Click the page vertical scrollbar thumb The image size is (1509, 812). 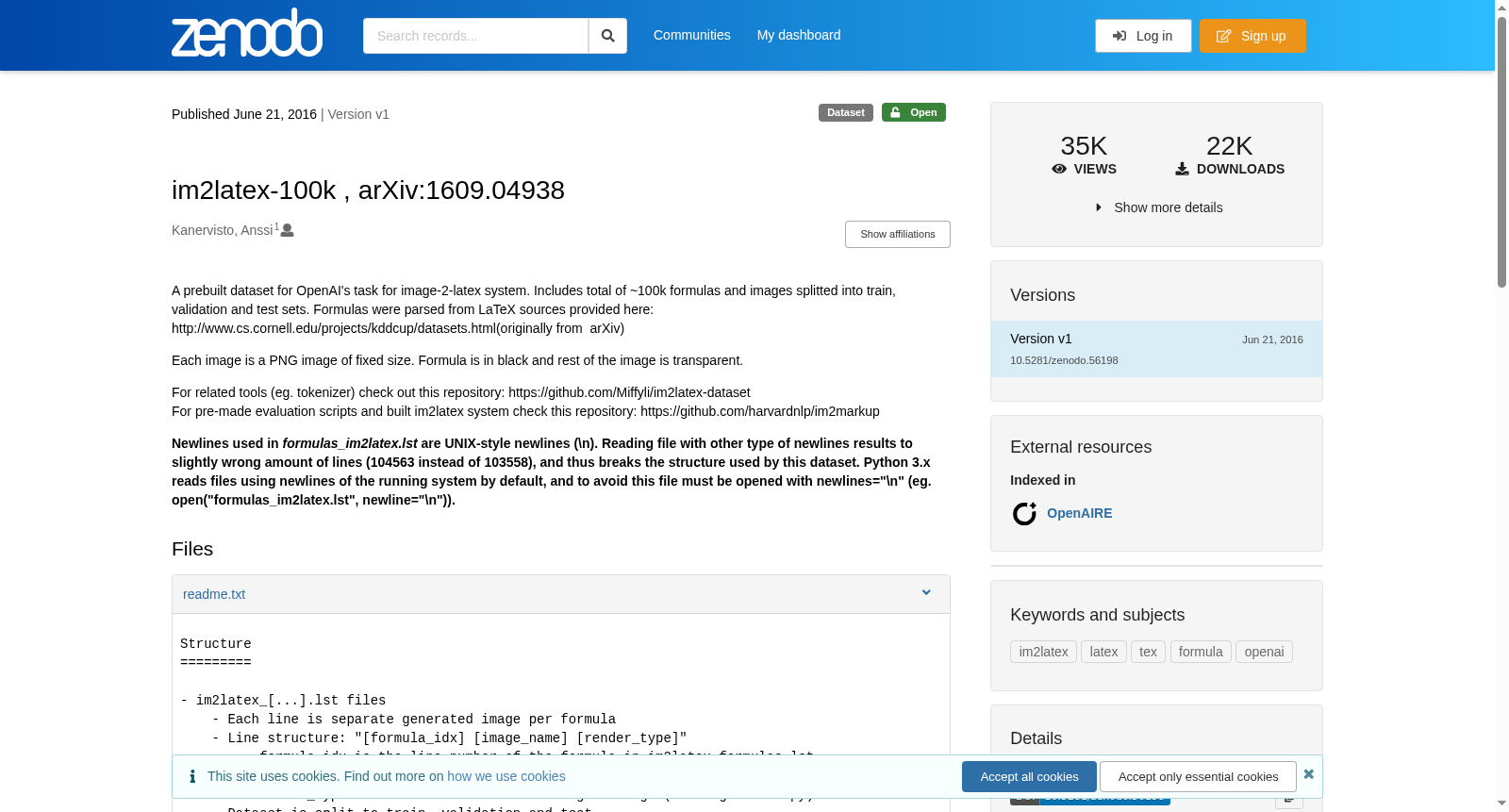pos(1502,151)
